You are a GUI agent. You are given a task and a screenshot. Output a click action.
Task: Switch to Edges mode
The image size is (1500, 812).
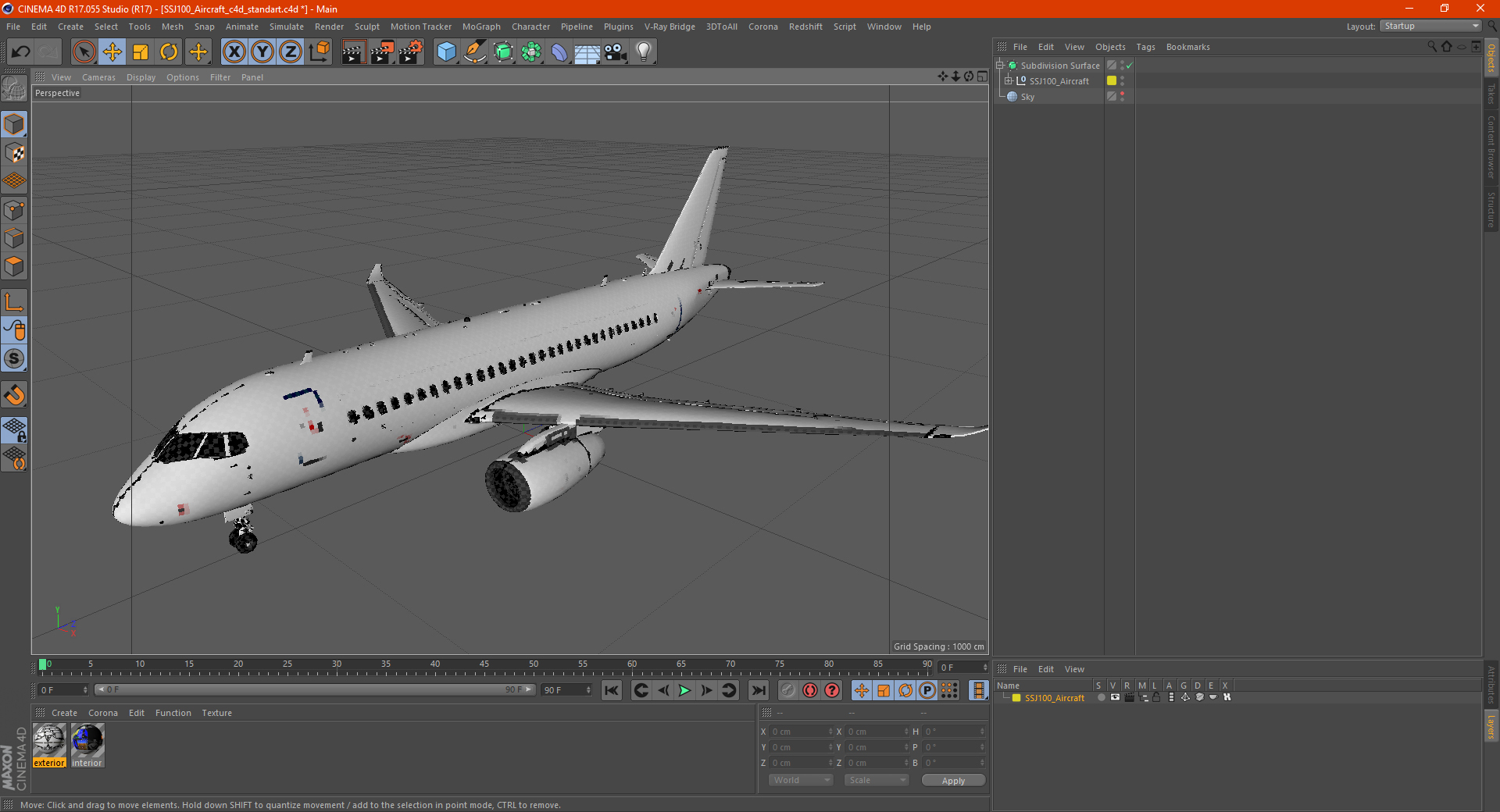pyautogui.click(x=14, y=238)
